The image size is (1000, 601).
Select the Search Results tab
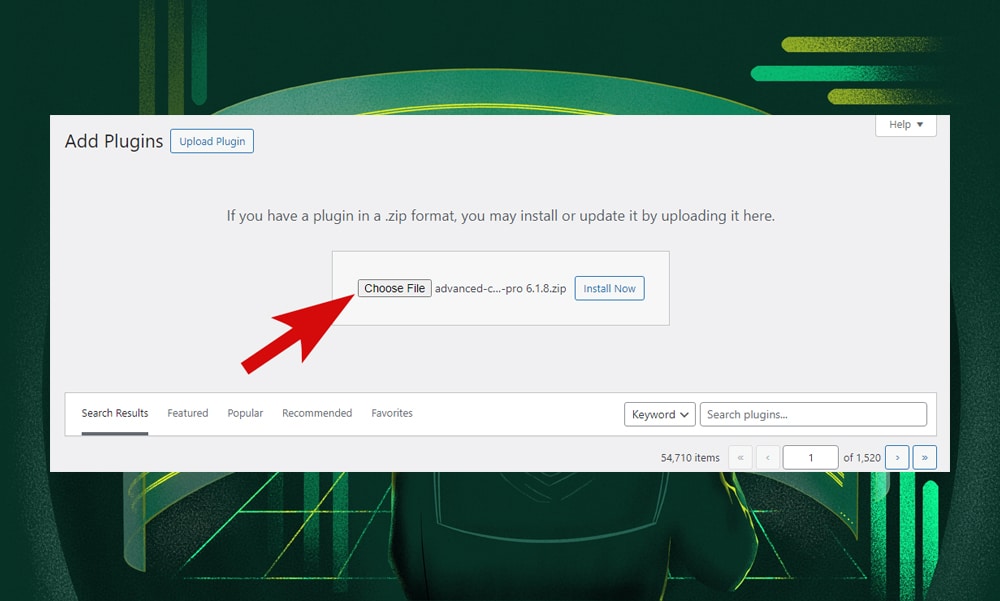pos(114,412)
